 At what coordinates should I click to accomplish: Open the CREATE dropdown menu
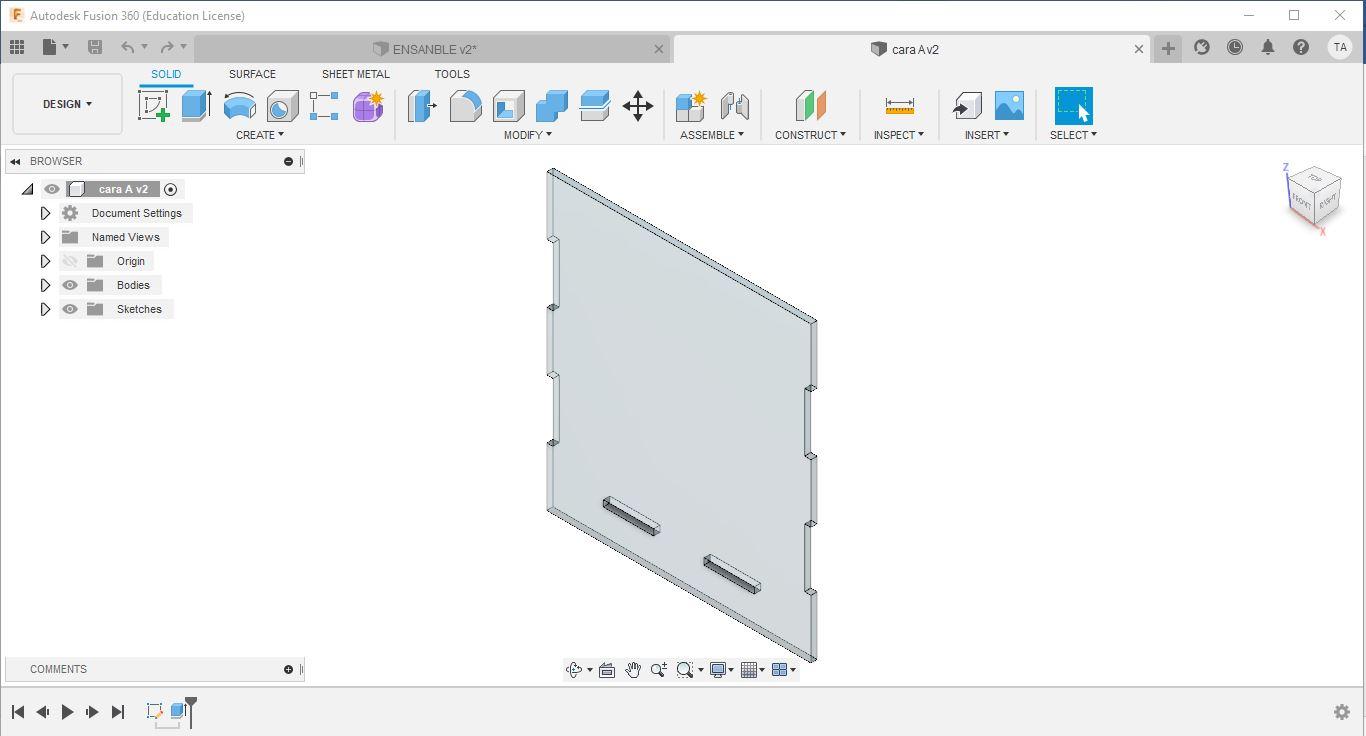[x=260, y=135]
